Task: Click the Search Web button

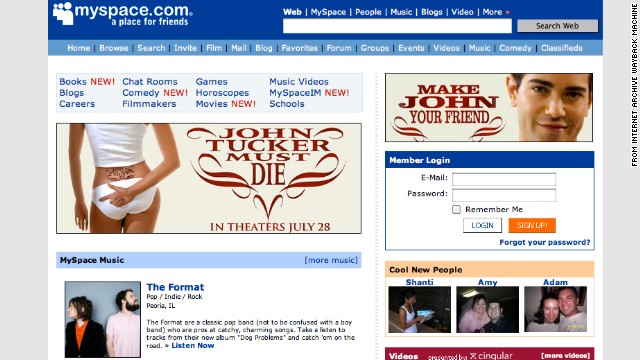Action: coord(558,26)
